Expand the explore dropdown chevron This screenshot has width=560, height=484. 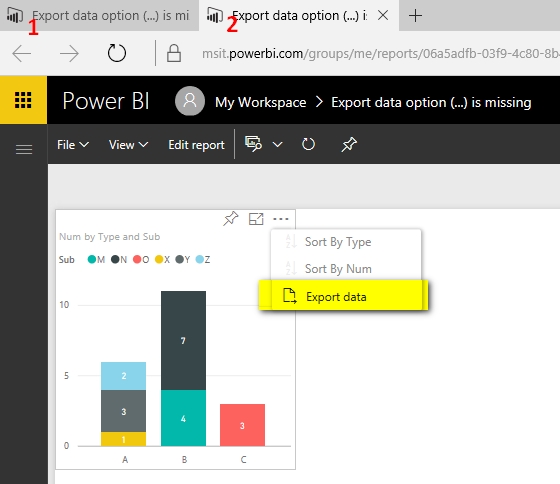click(278, 145)
